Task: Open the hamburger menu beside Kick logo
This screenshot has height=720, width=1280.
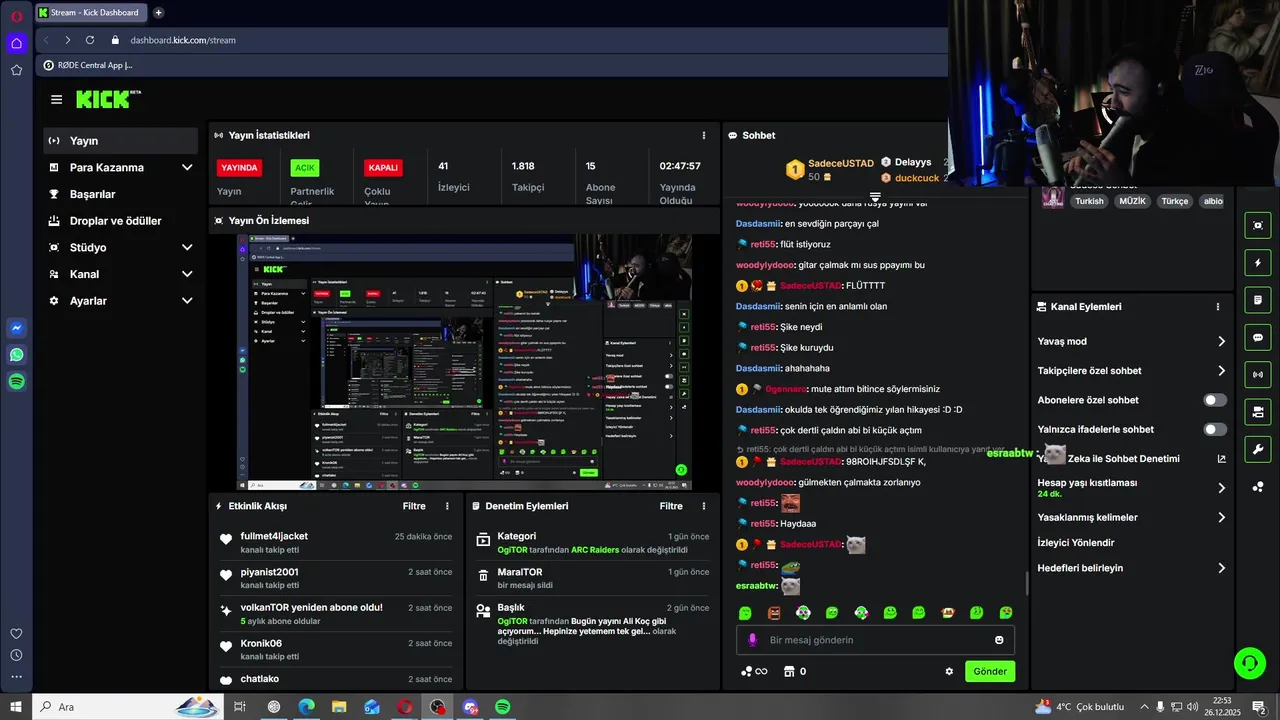Action: [x=56, y=99]
